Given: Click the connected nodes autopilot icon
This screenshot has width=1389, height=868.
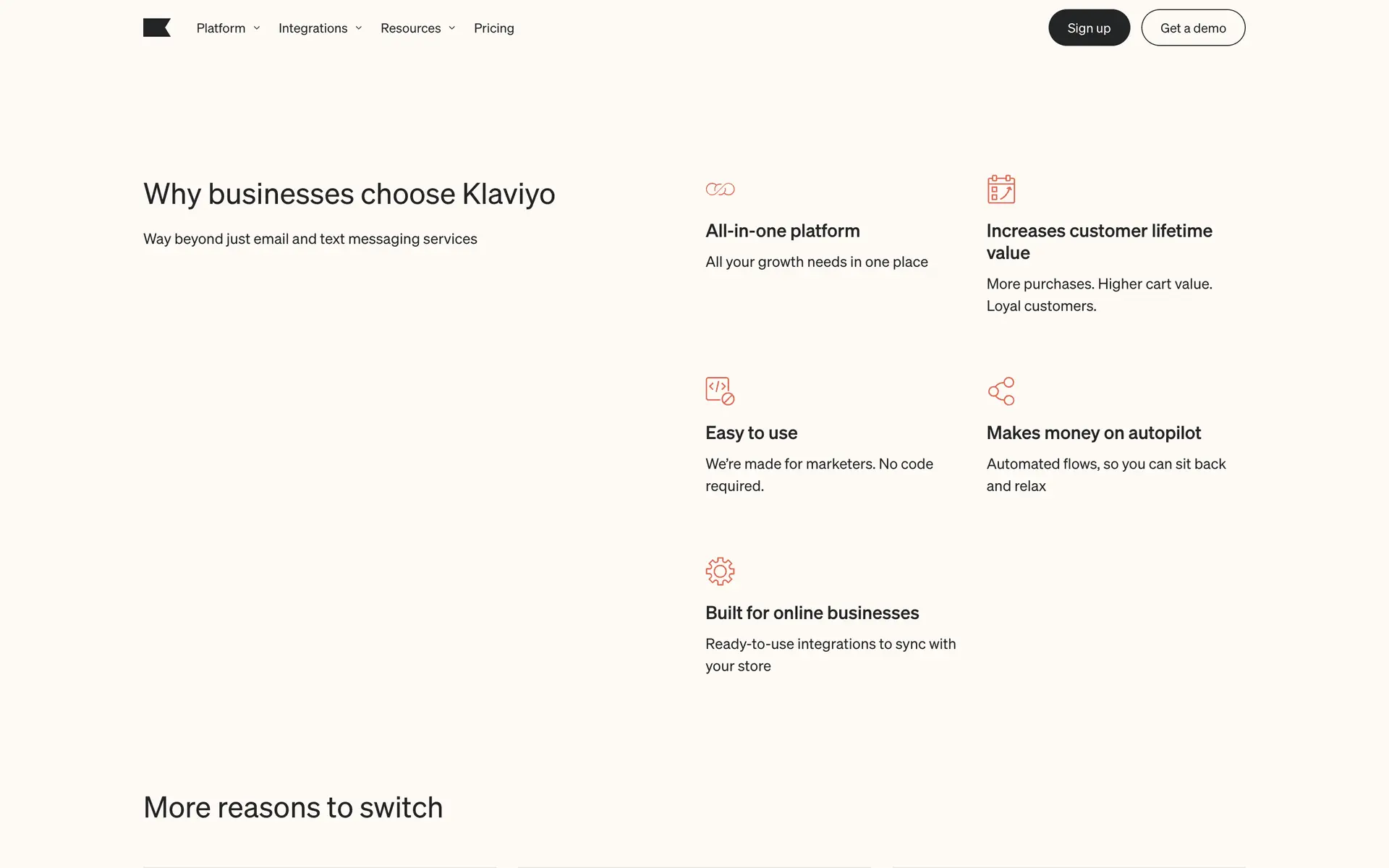Looking at the screenshot, I should coord(1001,391).
